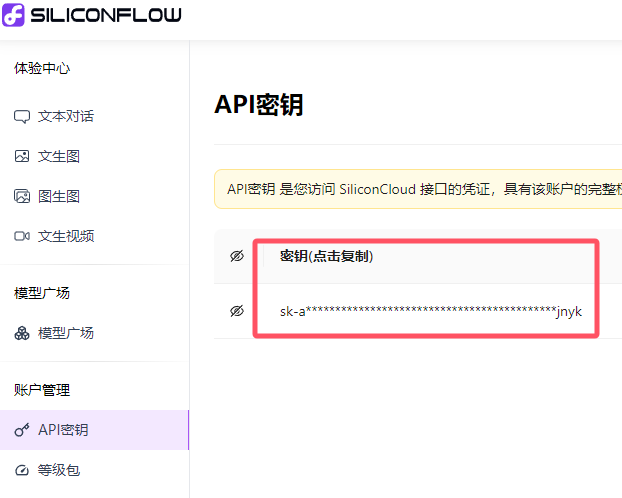Select the API密钥 sidebar entry
Image resolution: width=622 pixels, height=498 pixels.
tap(94, 430)
